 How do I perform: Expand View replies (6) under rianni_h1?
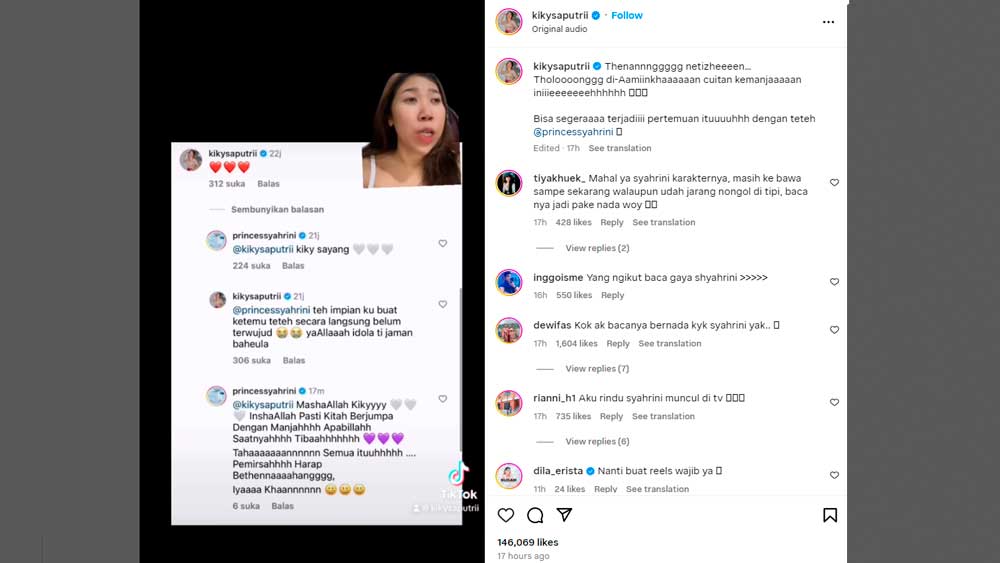point(597,442)
